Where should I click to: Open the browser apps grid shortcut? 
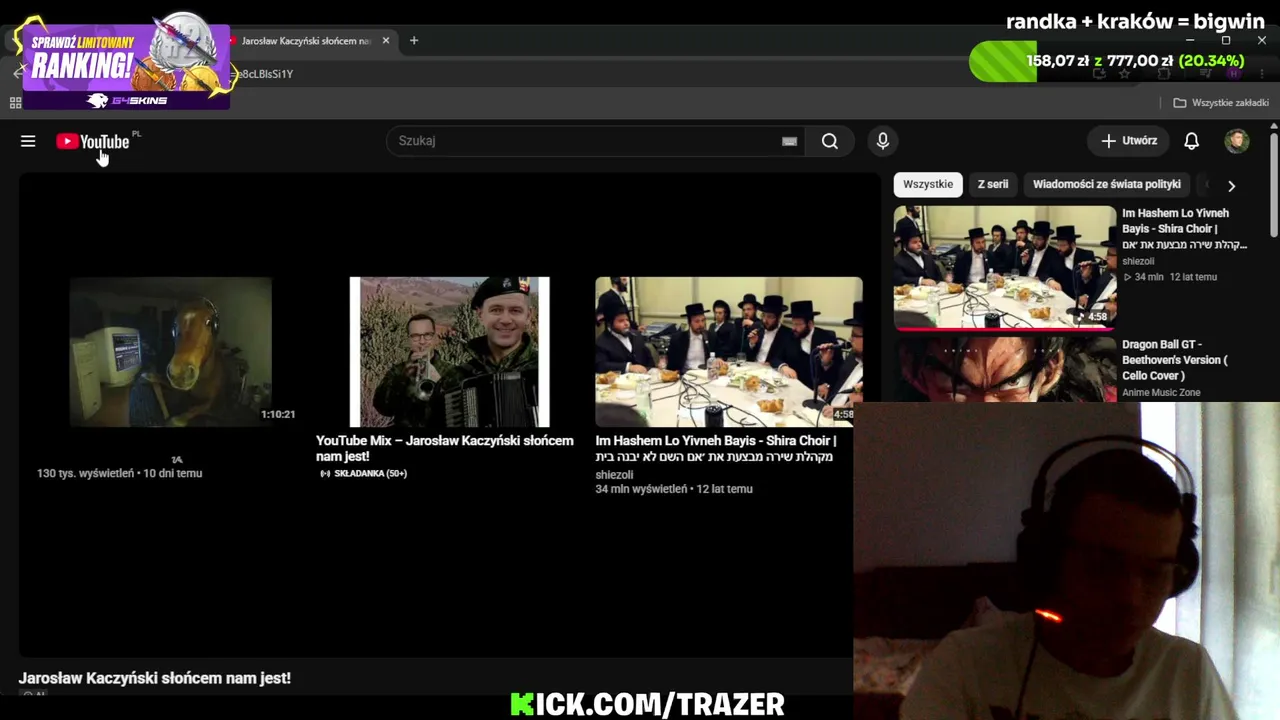tap(15, 103)
